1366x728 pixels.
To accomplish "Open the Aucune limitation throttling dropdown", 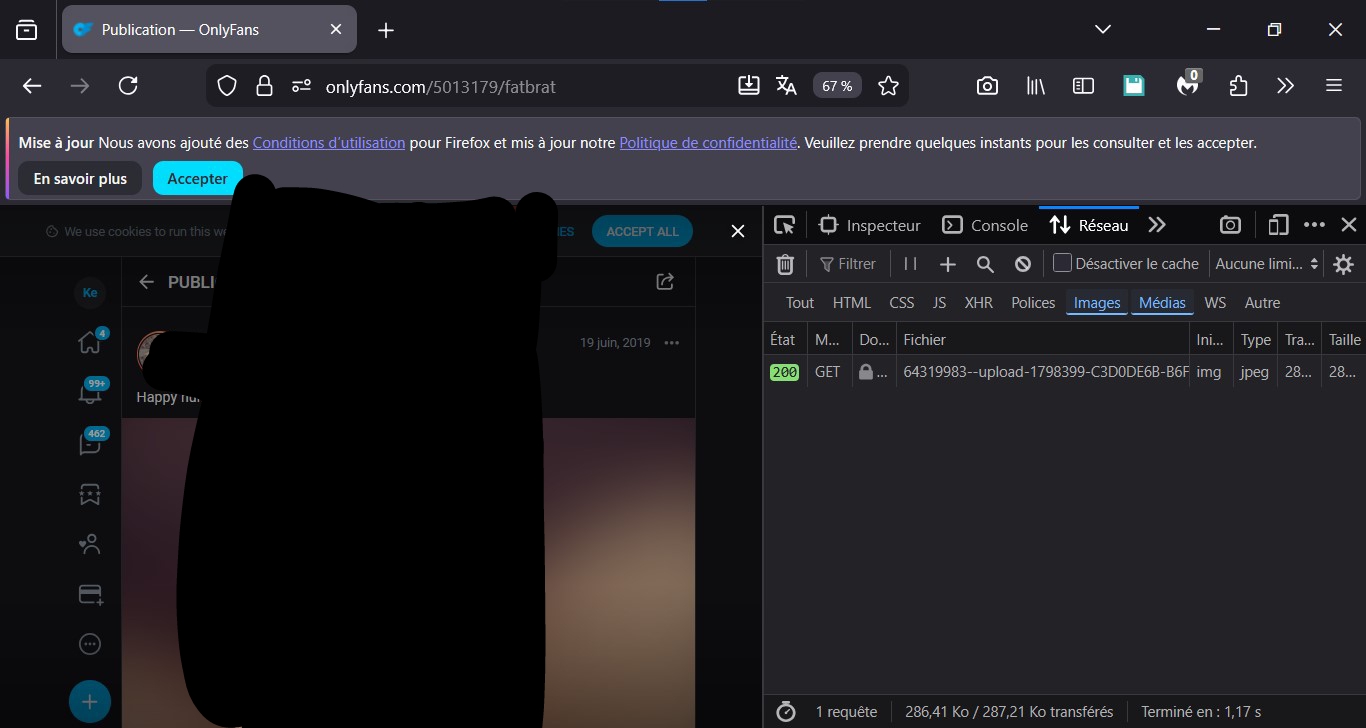I will pos(1266,264).
